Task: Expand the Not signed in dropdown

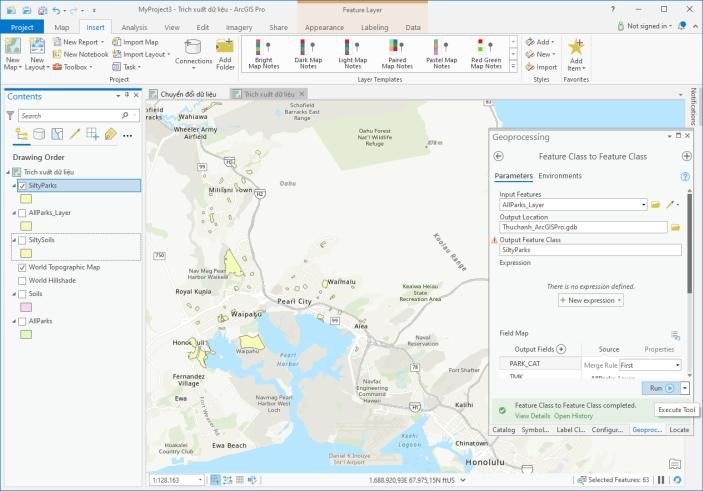Action: pos(670,26)
